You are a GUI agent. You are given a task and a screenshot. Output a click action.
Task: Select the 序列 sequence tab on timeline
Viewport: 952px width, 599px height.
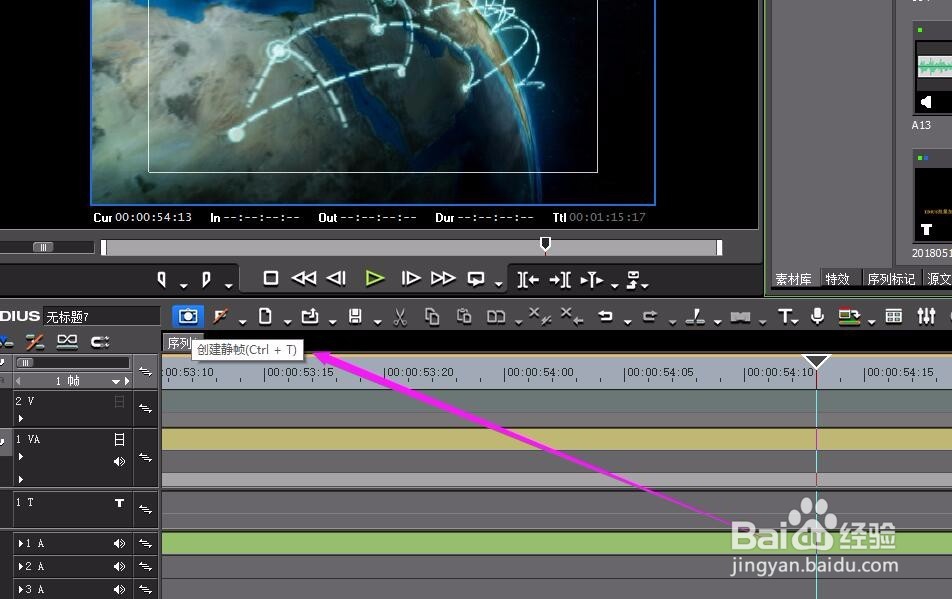point(178,343)
